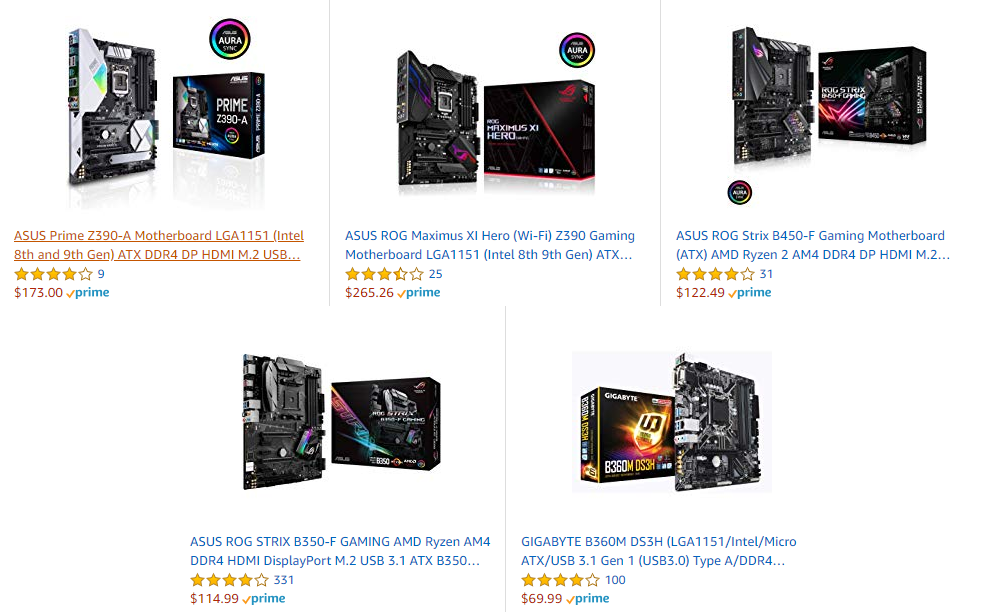
Task: Click the prime badge next to $69.99
Action: coord(588,598)
